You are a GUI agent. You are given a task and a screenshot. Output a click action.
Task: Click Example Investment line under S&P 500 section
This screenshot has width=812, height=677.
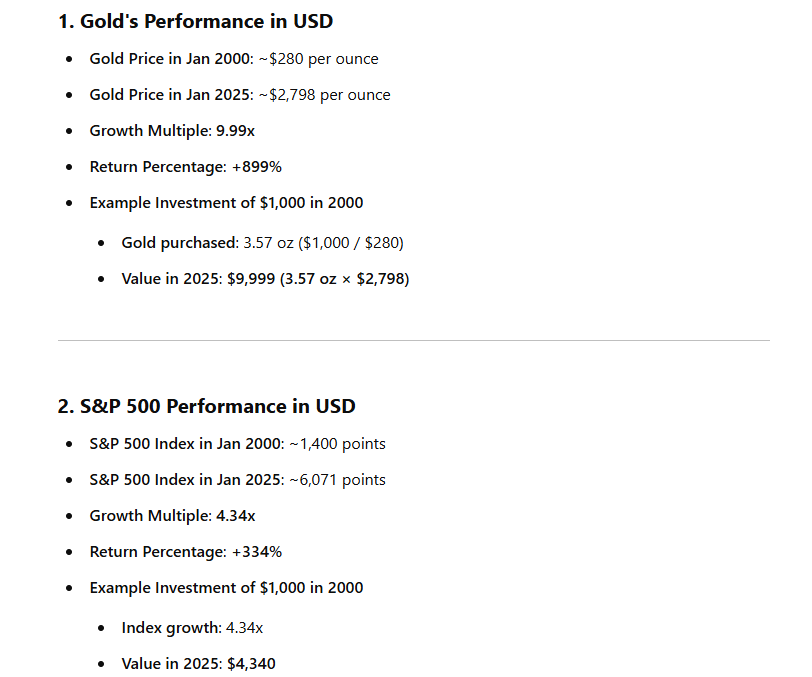pos(226,588)
